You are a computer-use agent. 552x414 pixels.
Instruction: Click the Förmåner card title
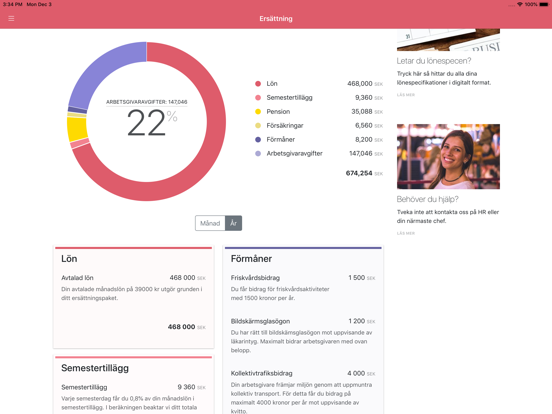tap(251, 259)
